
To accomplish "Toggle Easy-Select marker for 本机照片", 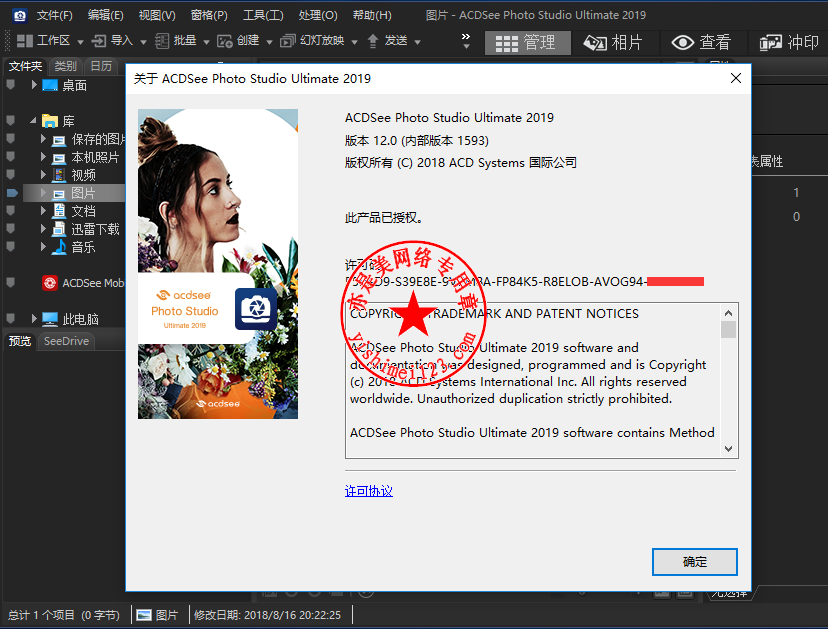I will (x=10, y=157).
